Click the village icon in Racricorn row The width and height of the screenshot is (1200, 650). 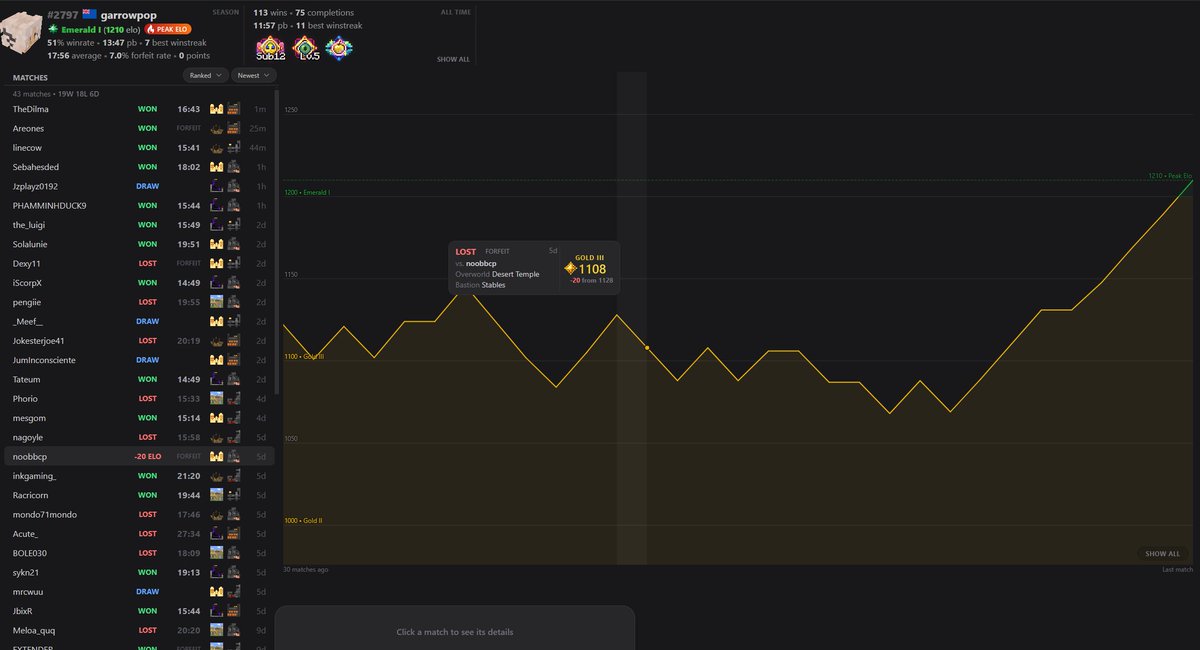coord(216,495)
